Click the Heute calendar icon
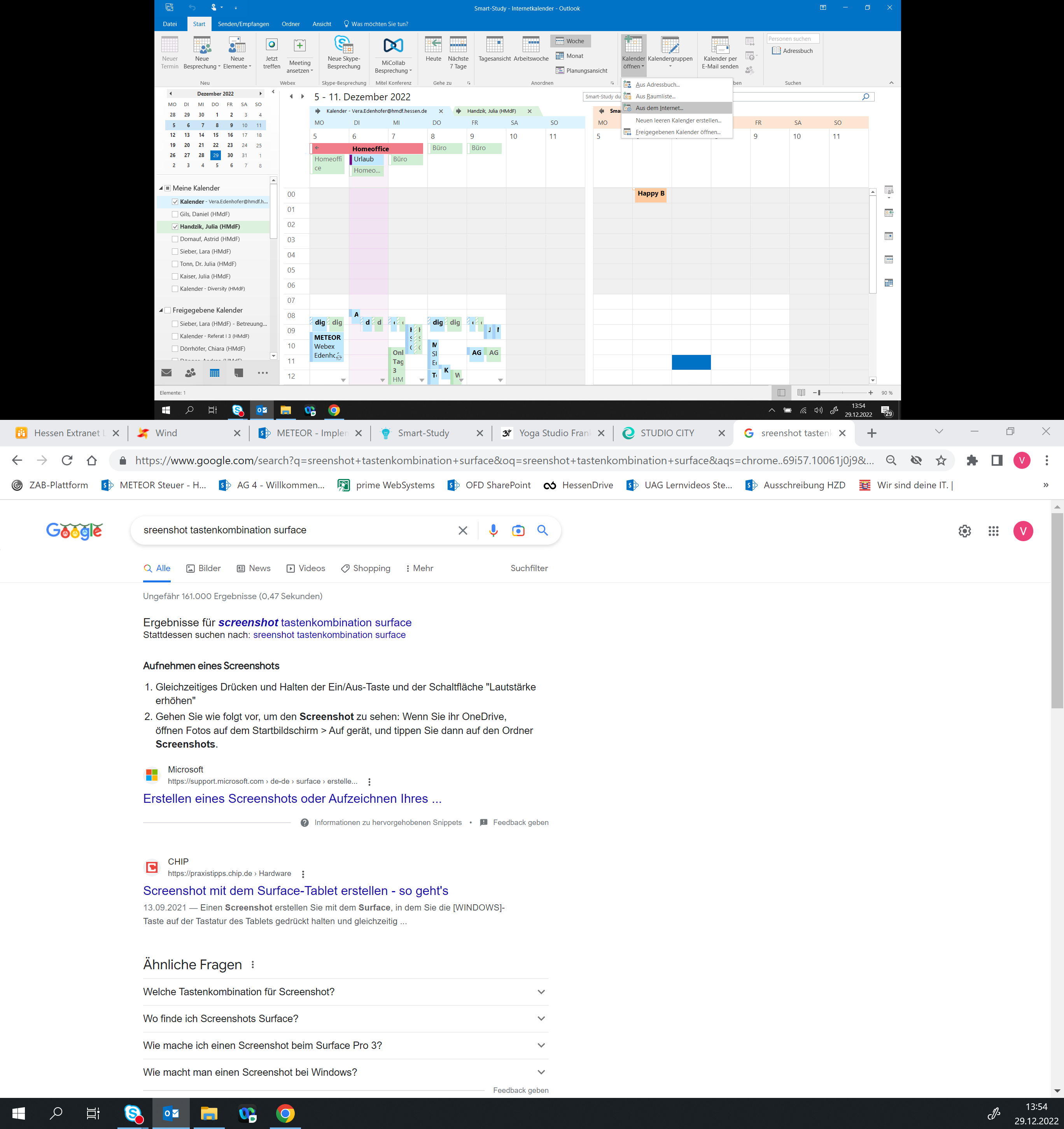This screenshot has width=1064, height=1129. (x=433, y=45)
